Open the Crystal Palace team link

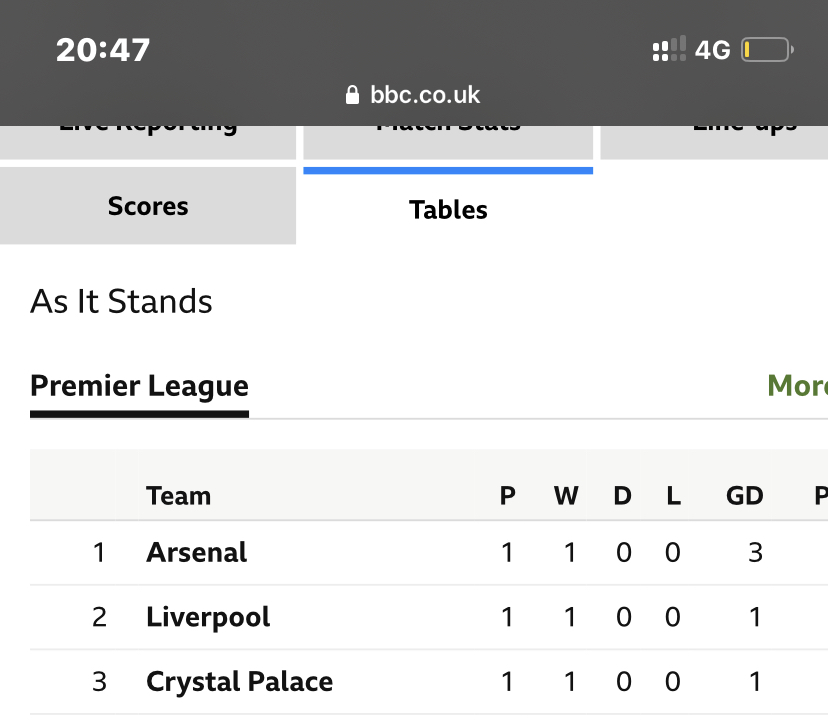[239, 682]
